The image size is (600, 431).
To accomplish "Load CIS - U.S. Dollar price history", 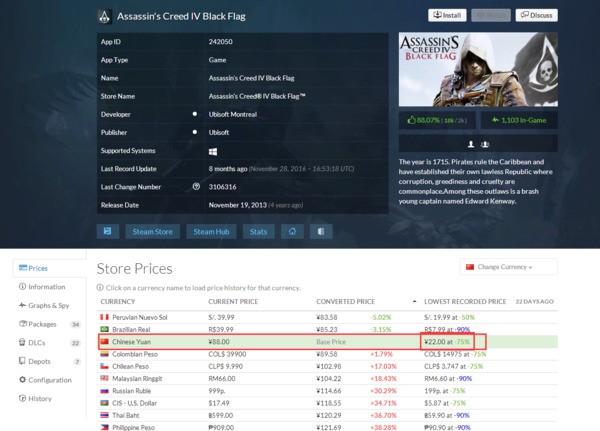I will coord(133,403).
